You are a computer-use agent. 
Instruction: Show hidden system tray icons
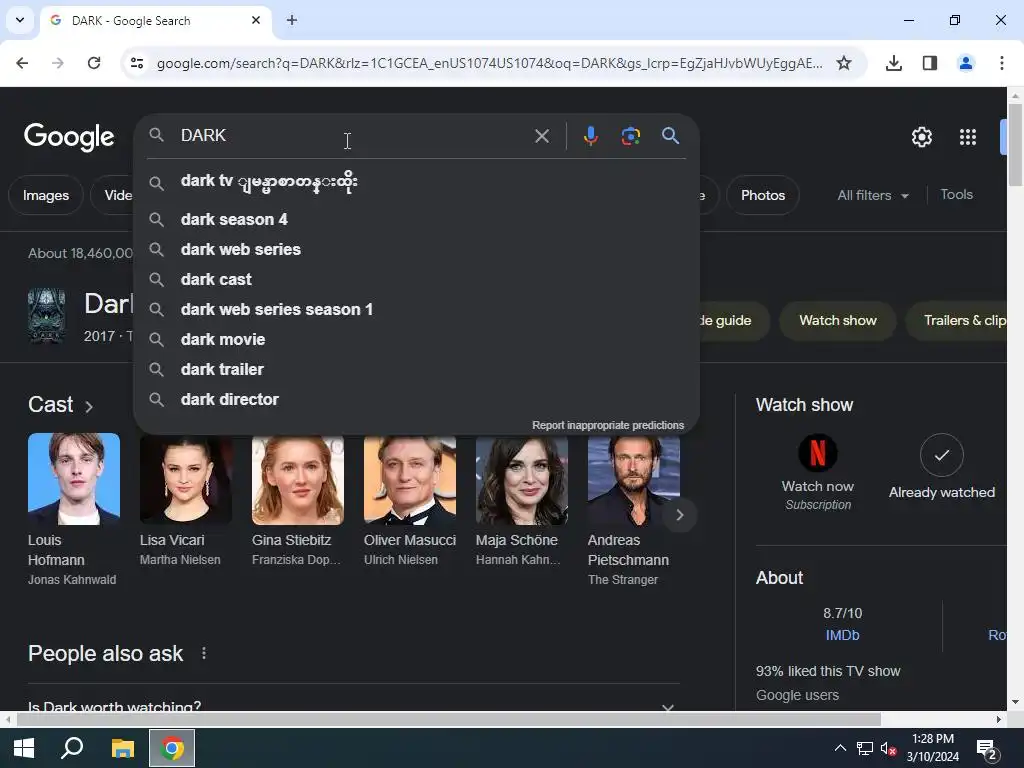(840, 748)
